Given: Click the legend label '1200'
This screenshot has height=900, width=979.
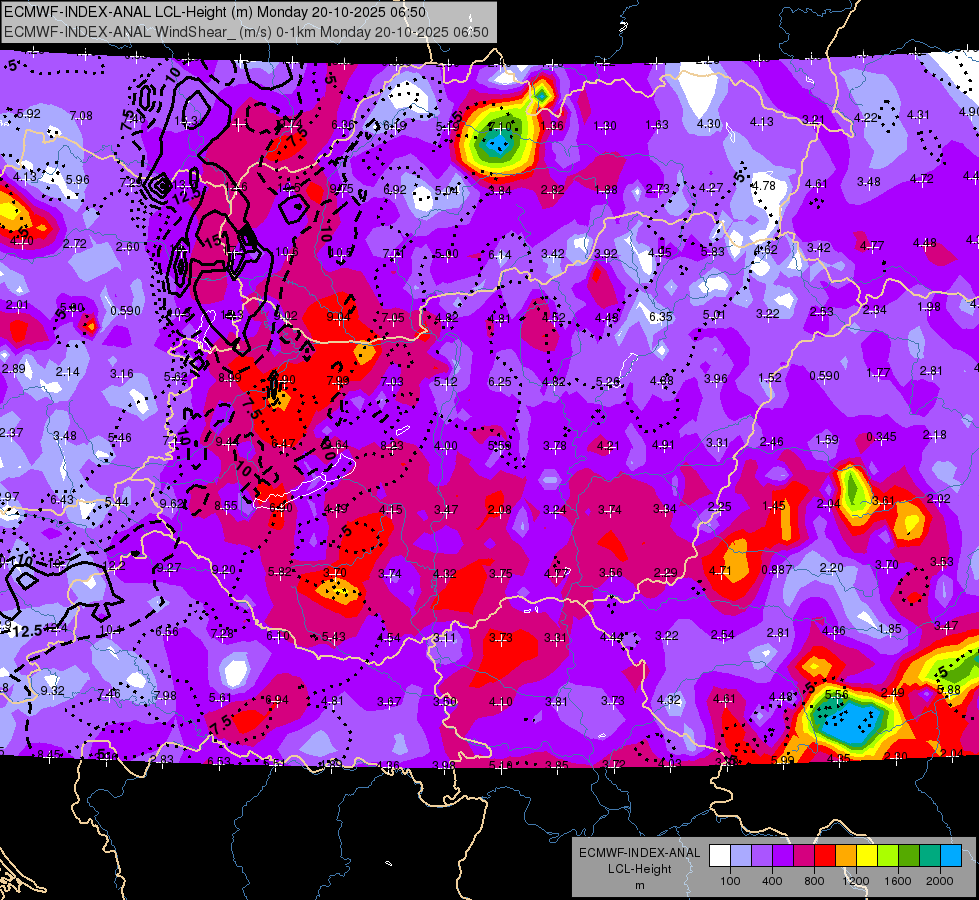Looking at the screenshot, I should pos(856,881).
